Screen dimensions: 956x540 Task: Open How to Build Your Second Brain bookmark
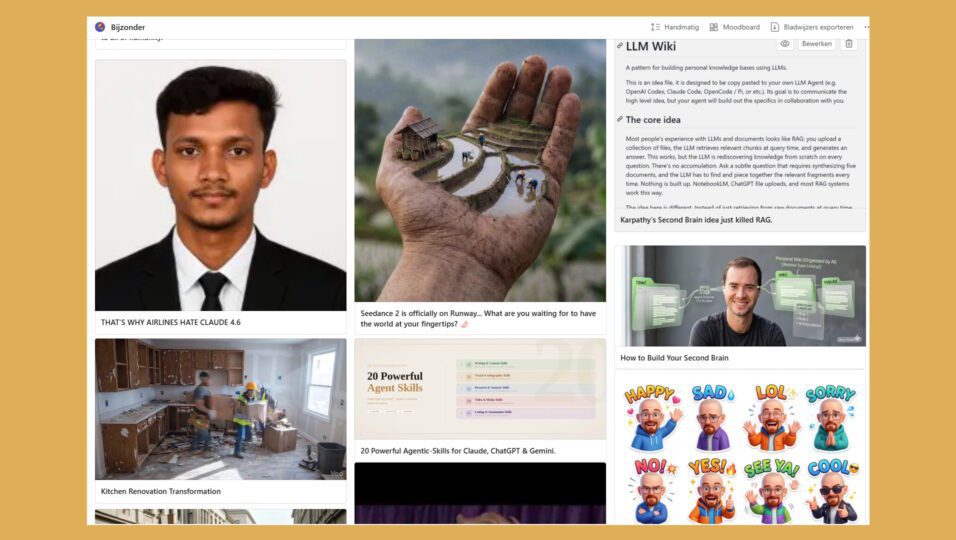(x=674, y=358)
